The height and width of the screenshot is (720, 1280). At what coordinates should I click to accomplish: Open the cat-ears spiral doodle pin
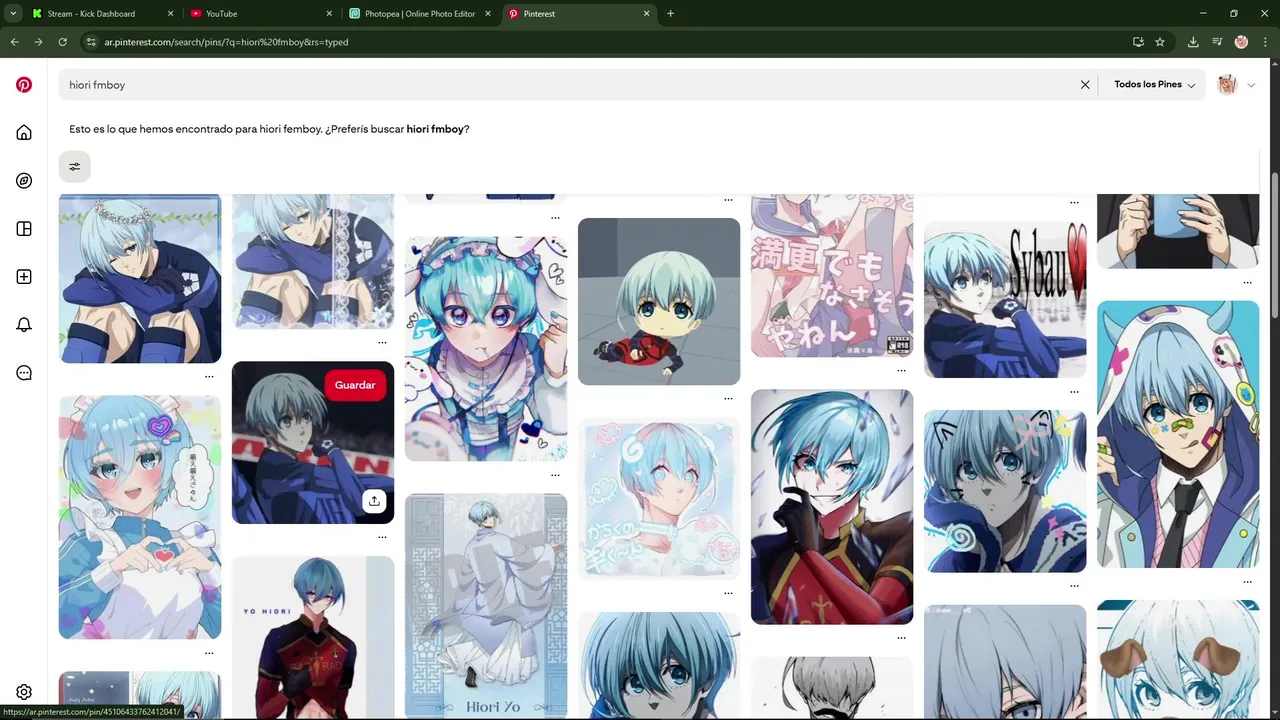coord(1005,490)
